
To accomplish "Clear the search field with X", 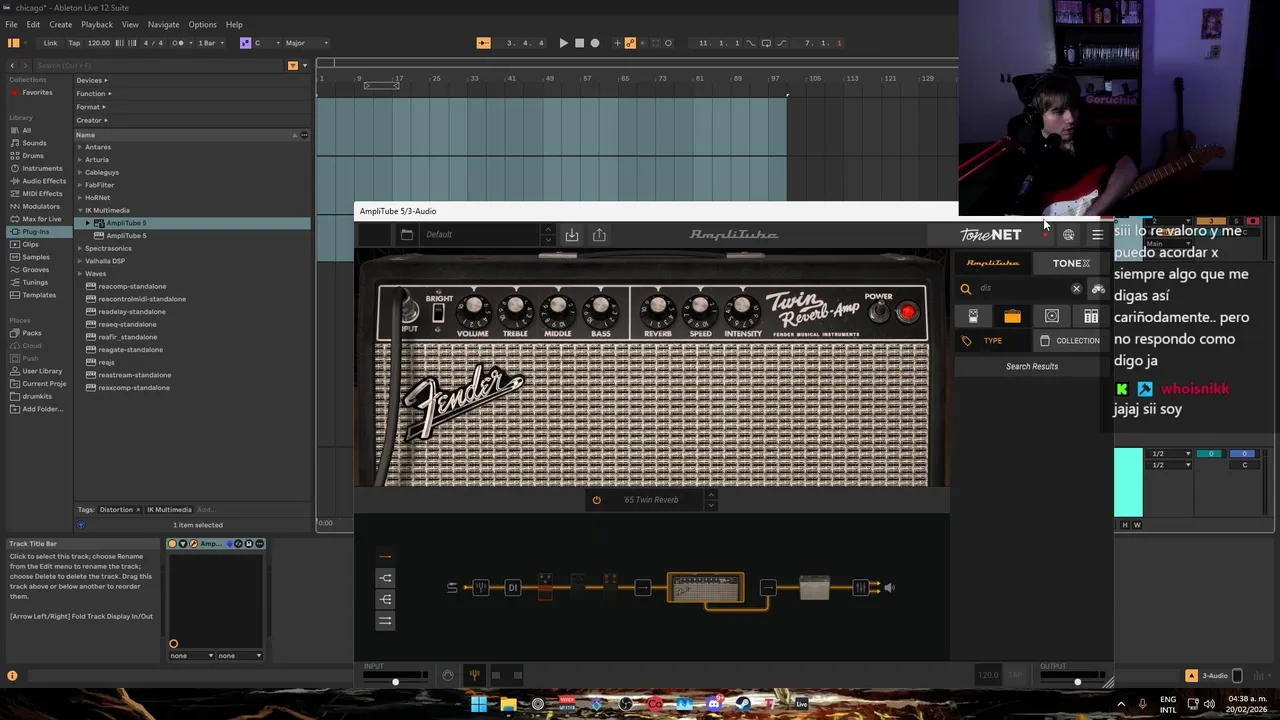I will click(1076, 289).
